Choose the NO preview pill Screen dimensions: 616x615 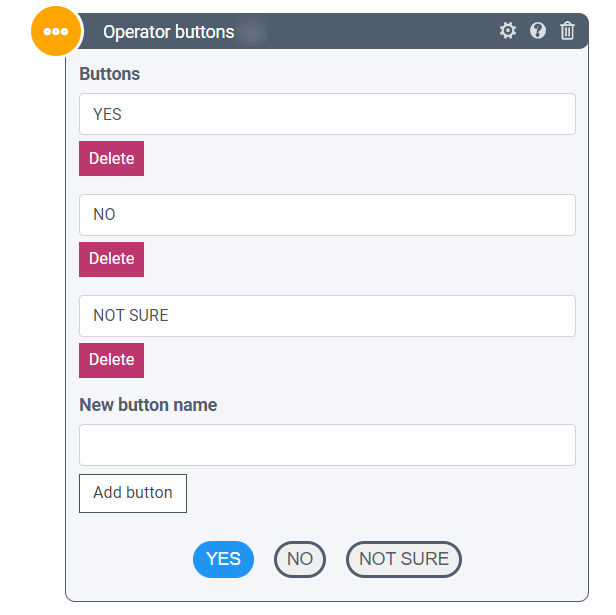click(x=300, y=559)
